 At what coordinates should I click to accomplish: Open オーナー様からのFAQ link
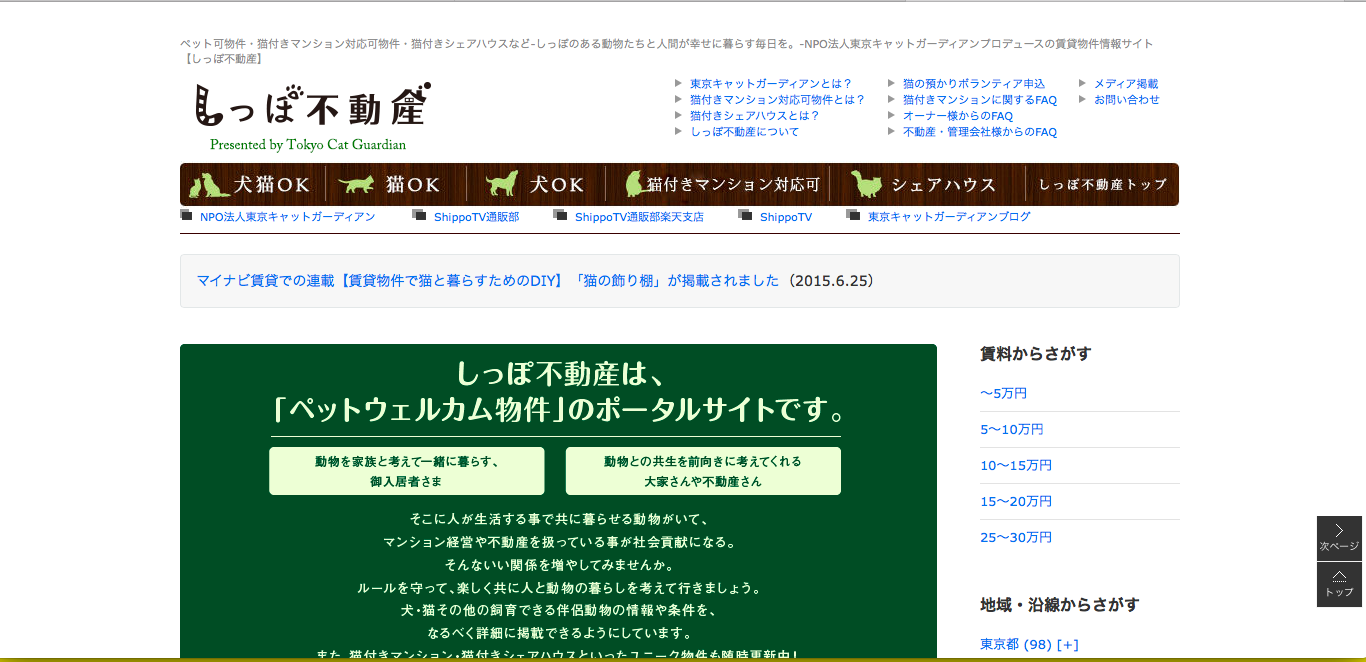958,116
